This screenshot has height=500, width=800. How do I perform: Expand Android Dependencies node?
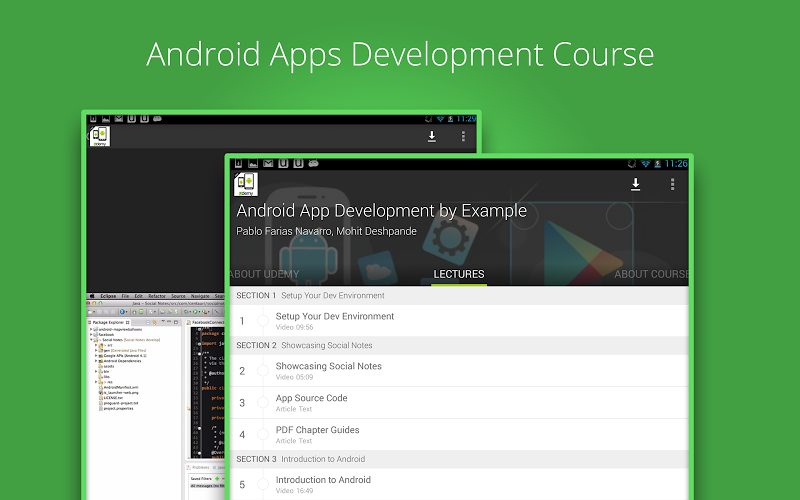[96, 361]
